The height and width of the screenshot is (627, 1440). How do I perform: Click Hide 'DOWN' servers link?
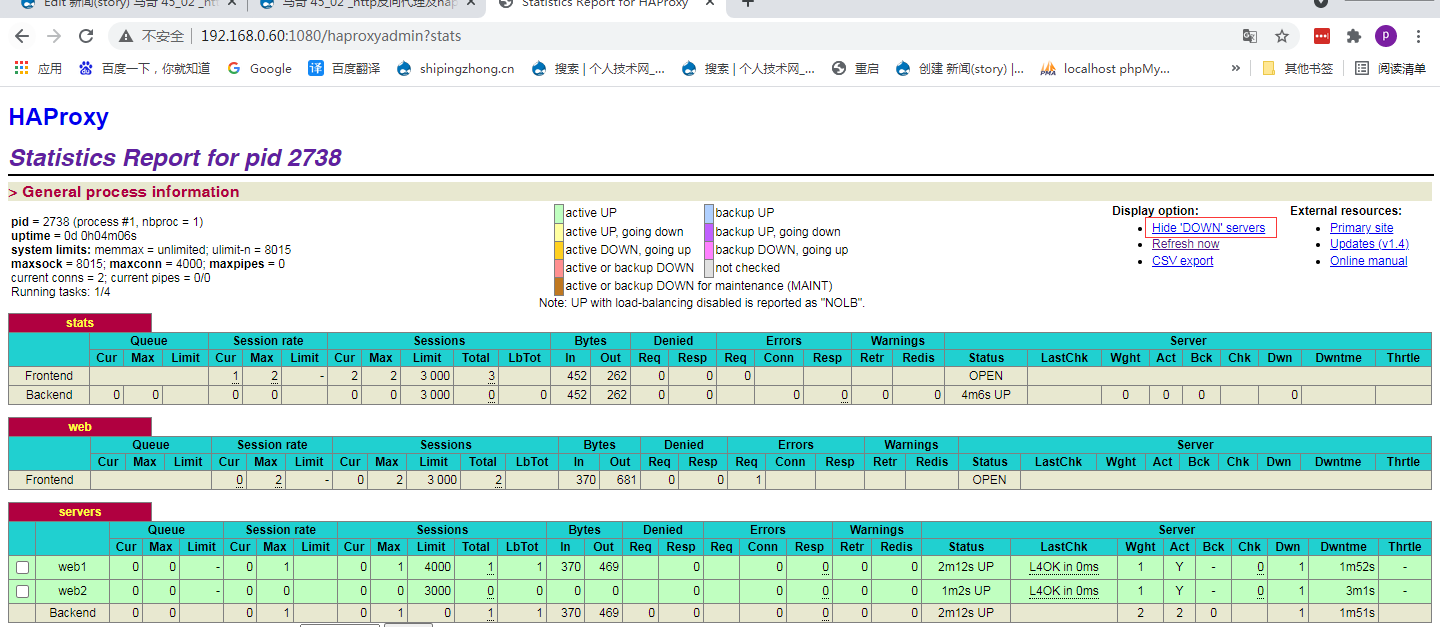[x=1208, y=228]
